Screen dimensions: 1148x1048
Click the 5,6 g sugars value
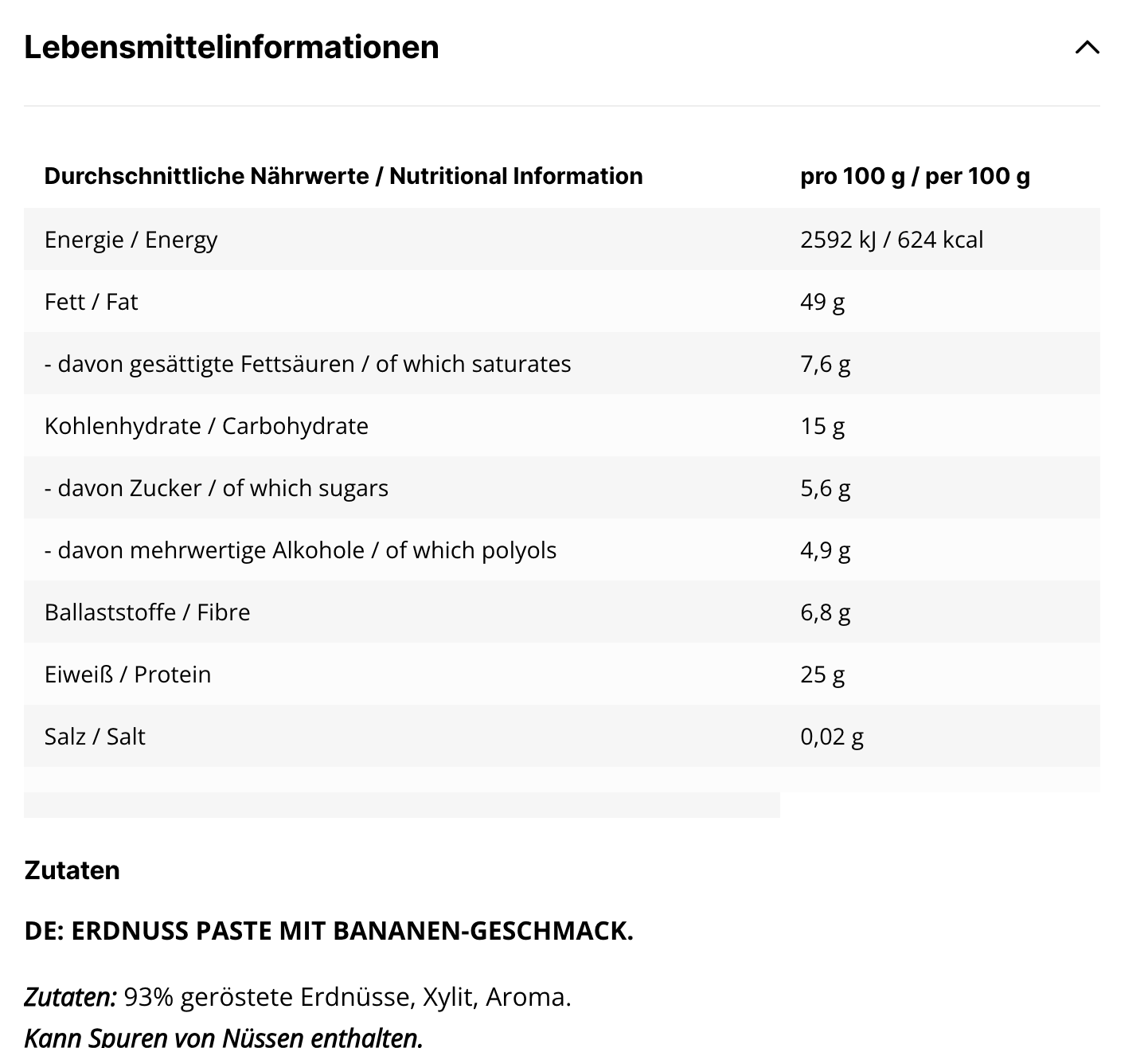coord(825,488)
